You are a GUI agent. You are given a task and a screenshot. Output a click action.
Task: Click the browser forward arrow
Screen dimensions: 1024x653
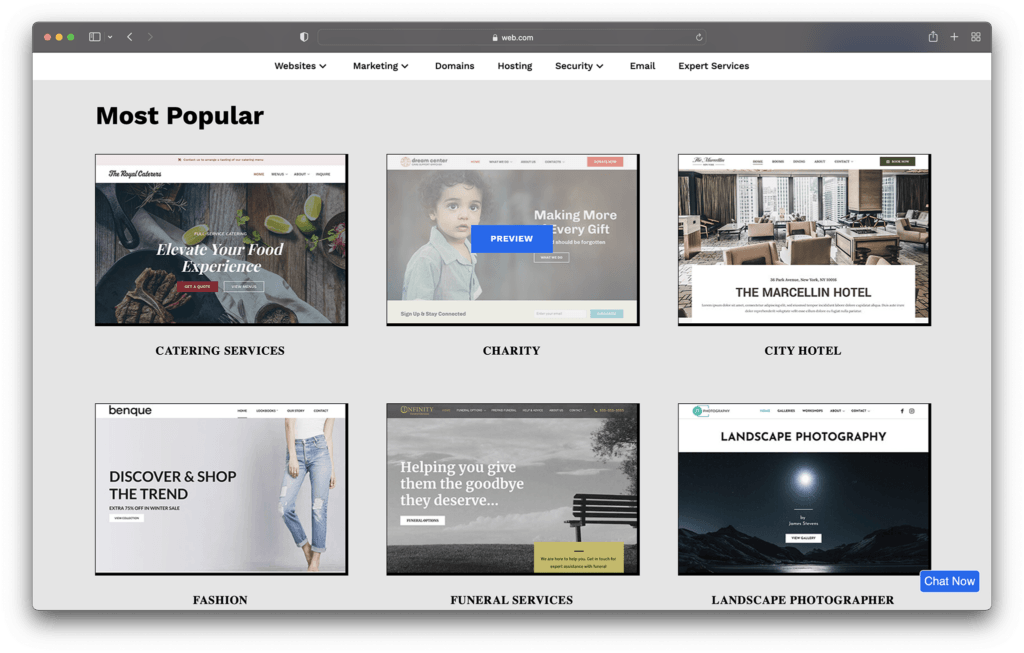(x=151, y=37)
